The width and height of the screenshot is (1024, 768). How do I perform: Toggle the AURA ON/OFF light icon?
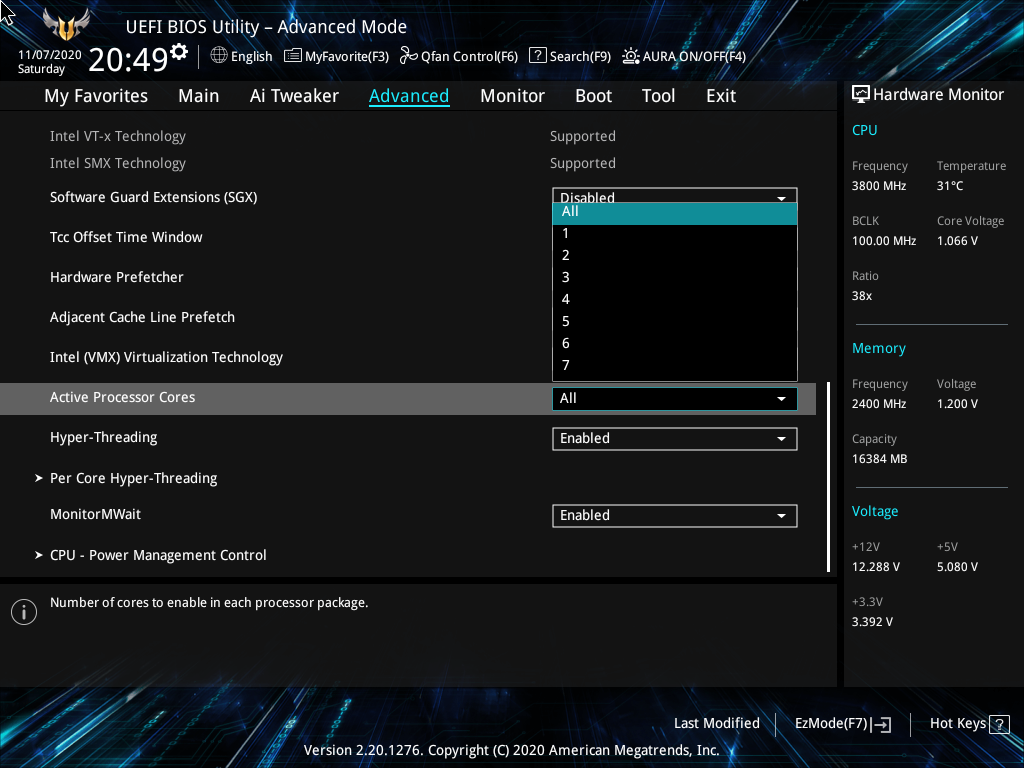[x=630, y=56]
